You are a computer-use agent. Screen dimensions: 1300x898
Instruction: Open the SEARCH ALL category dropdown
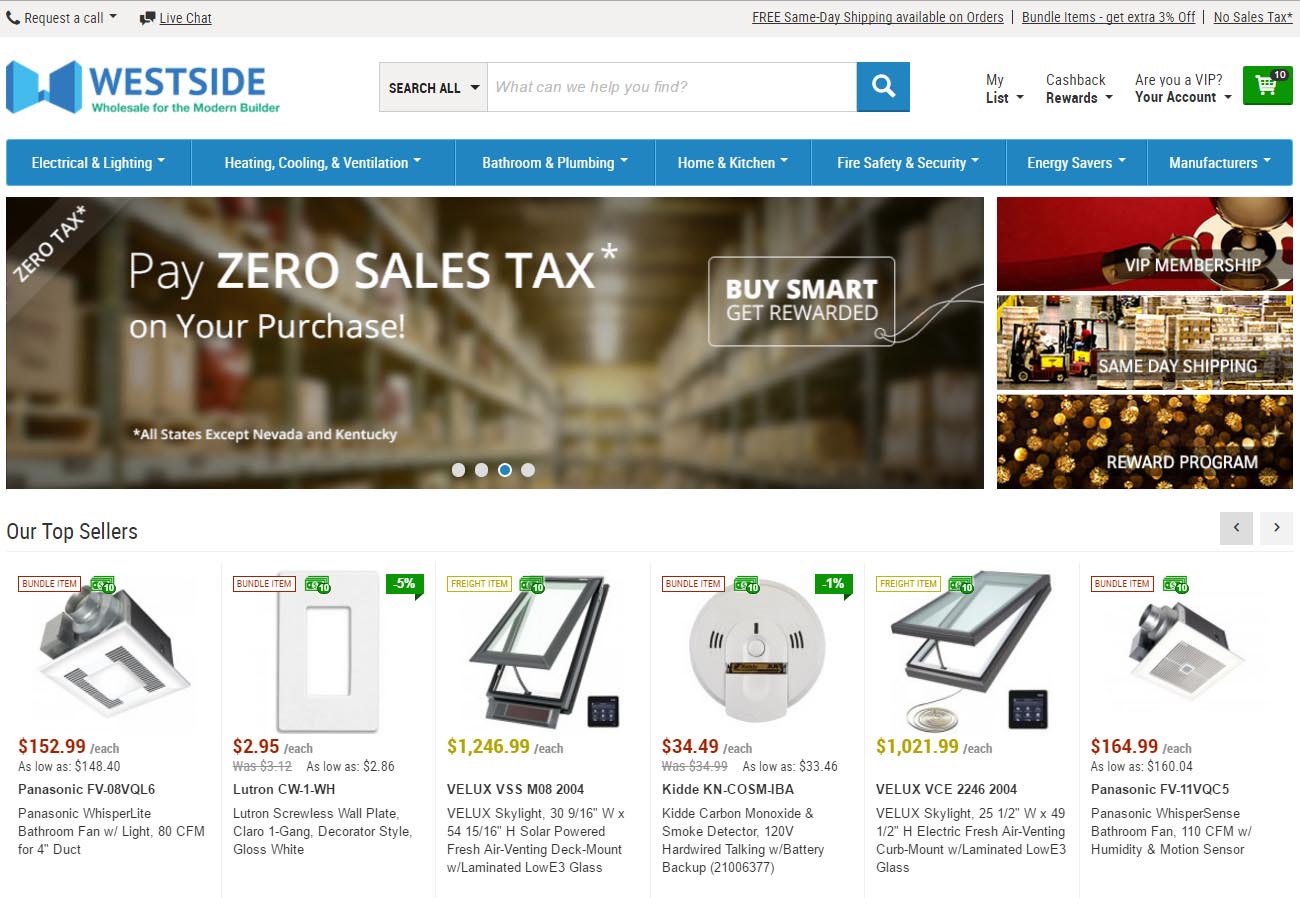(433, 87)
